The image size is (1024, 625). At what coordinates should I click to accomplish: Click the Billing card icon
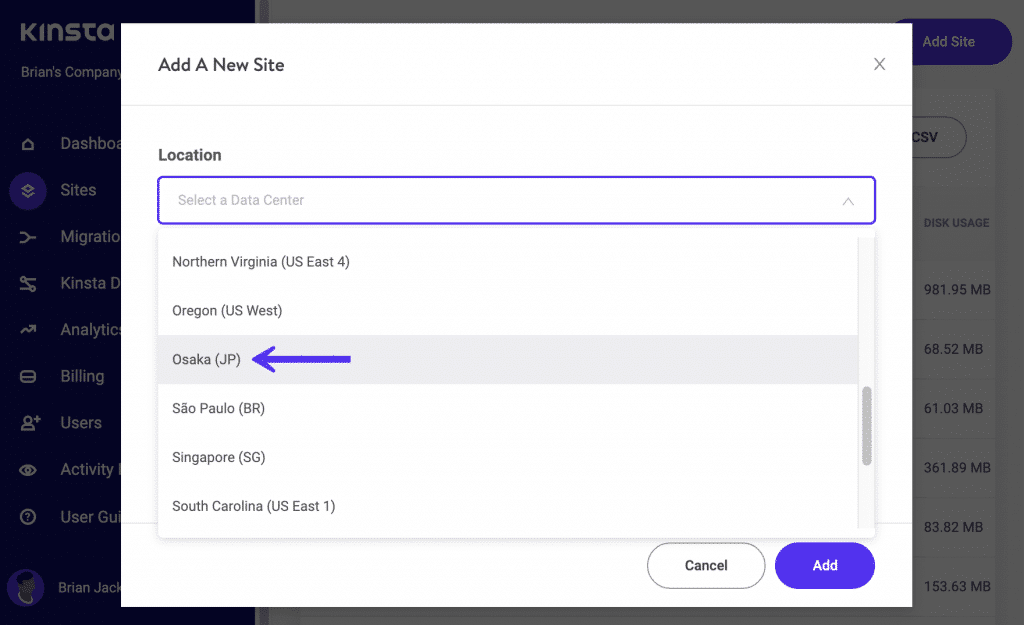tap(28, 377)
